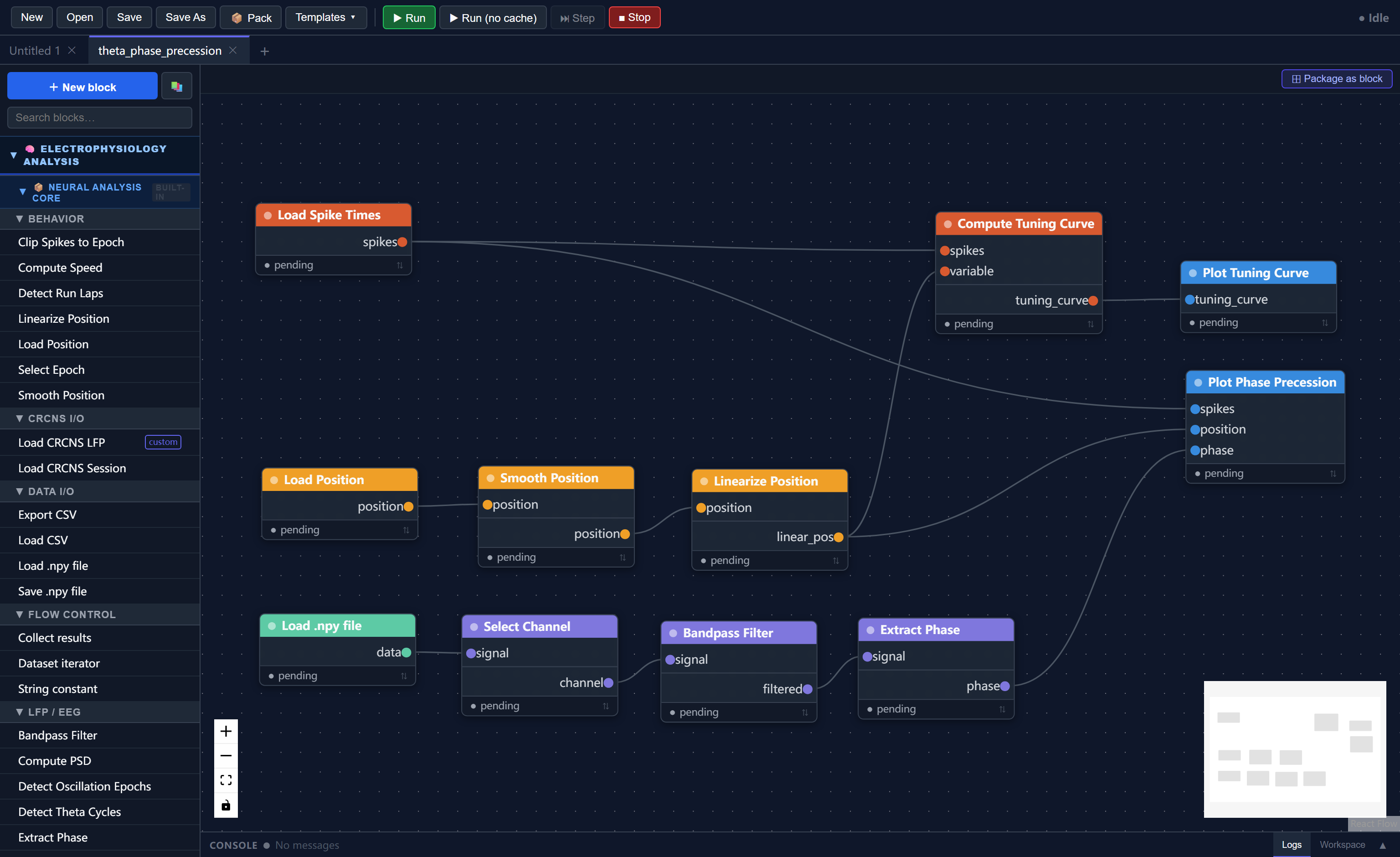Click the variable input port on Compute Tuning Curve
The width and height of the screenshot is (1400, 857).
click(944, 271)
